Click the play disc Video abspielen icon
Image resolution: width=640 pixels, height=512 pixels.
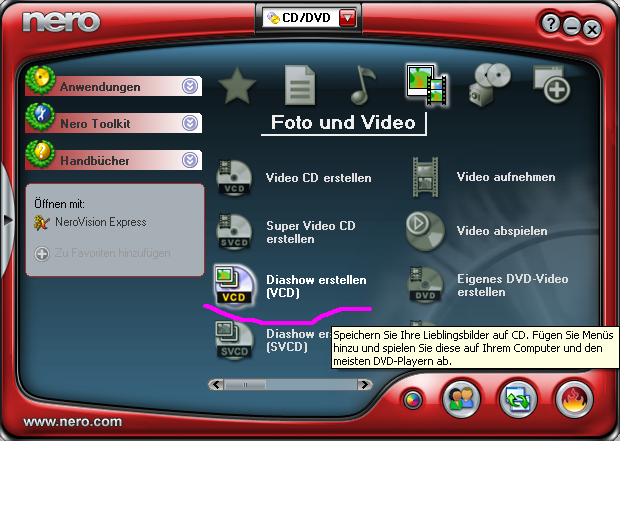[x=425, y=231]
